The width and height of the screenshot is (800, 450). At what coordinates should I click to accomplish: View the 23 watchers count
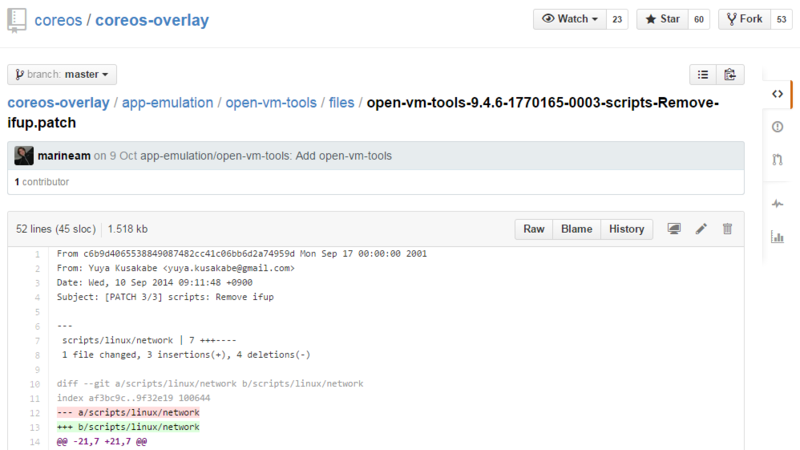click(x=617, y=19)
